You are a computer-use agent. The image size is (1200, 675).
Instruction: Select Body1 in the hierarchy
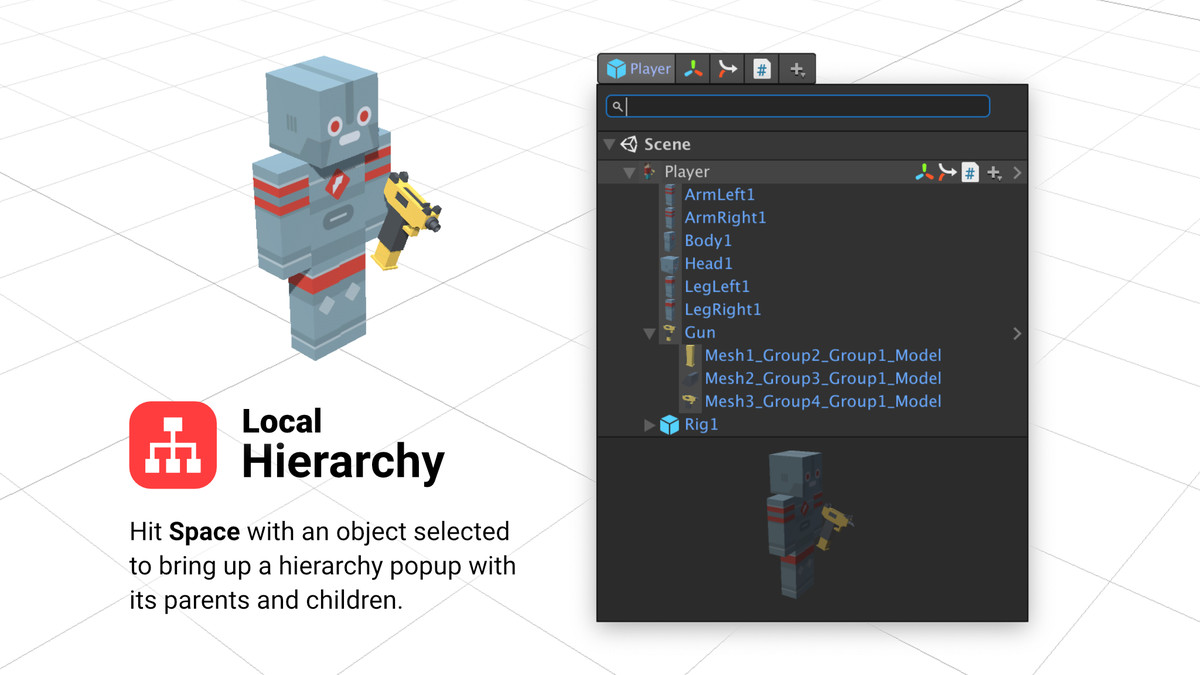pos(708,241)
